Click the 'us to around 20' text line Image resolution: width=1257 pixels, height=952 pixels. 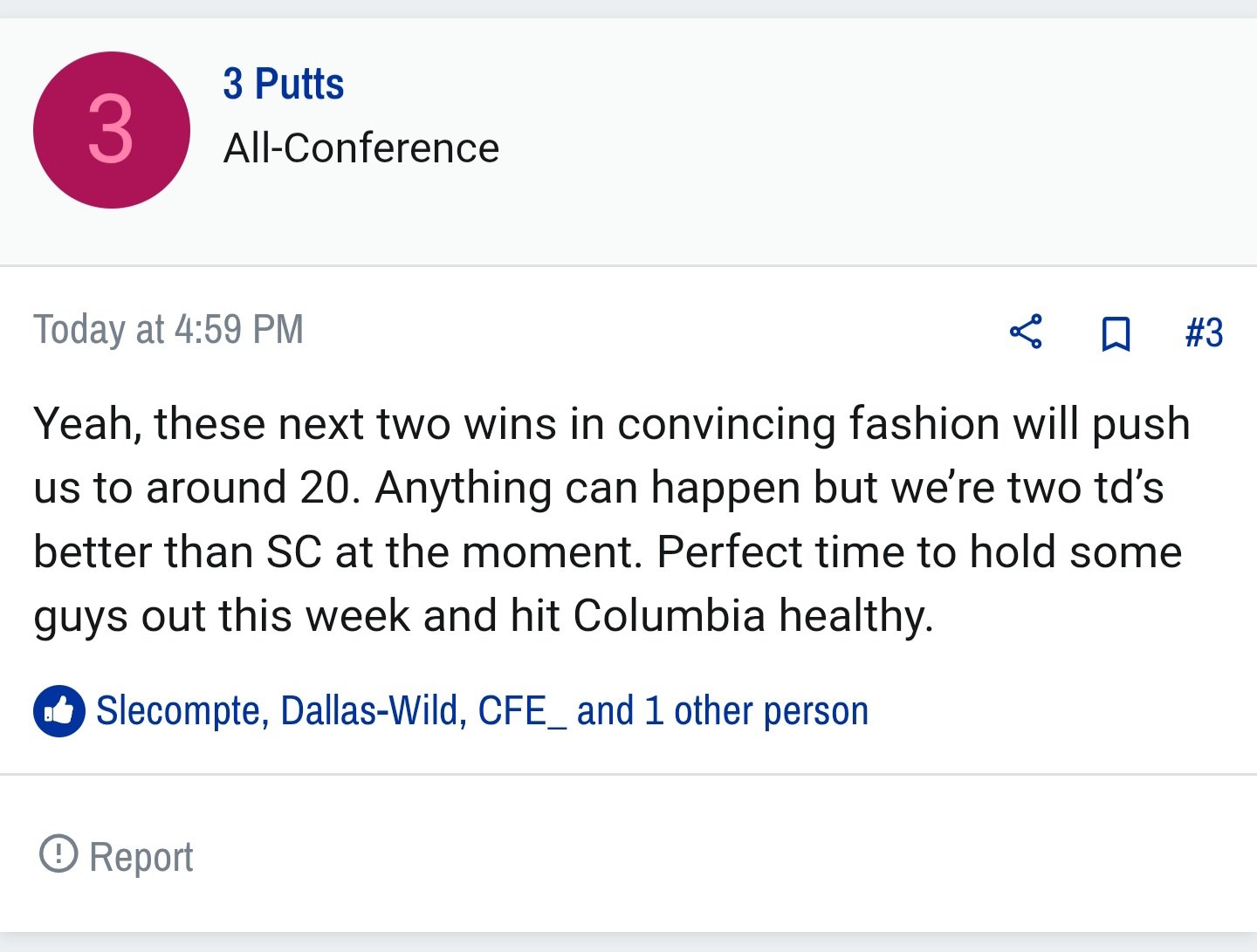(599, 488)
